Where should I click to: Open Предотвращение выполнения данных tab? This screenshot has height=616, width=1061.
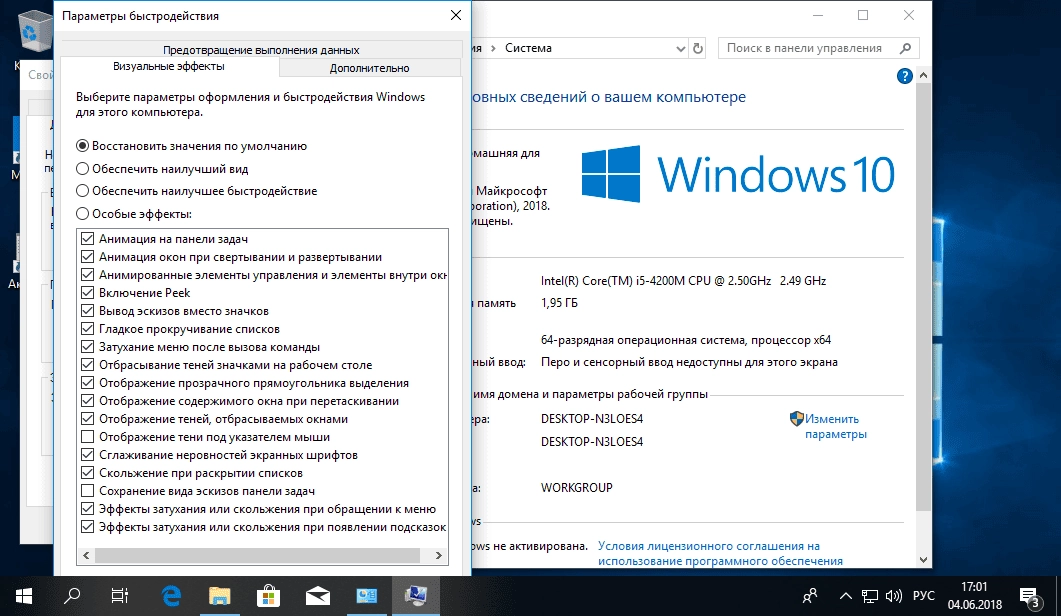[261, 49]
